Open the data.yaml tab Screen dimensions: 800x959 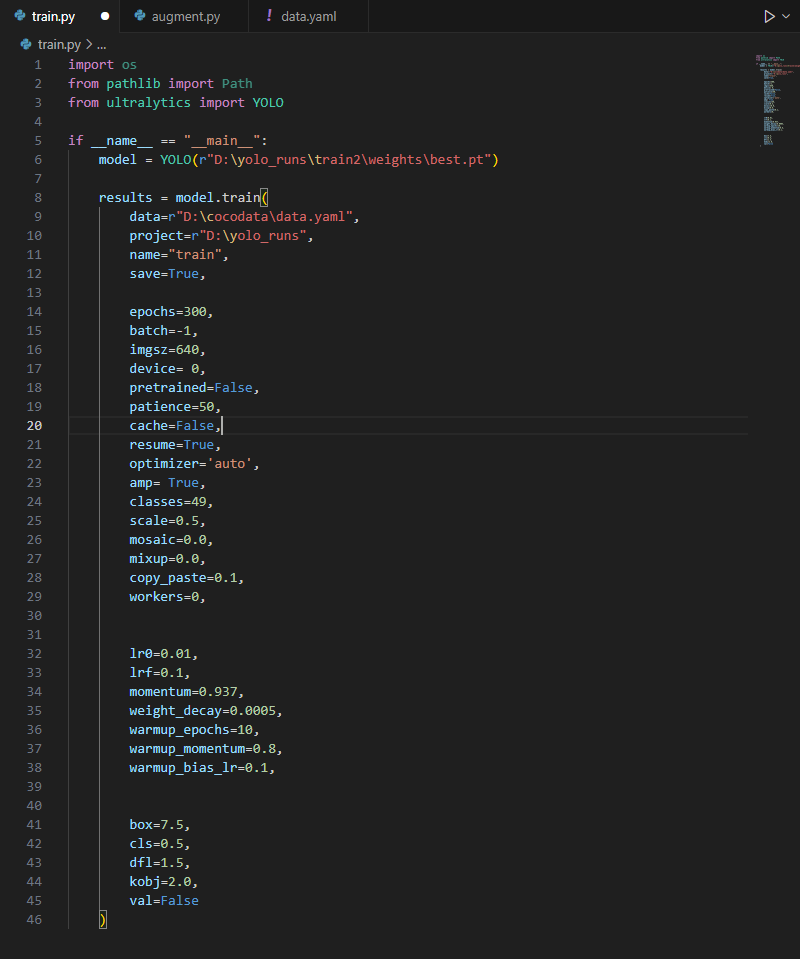309,17
